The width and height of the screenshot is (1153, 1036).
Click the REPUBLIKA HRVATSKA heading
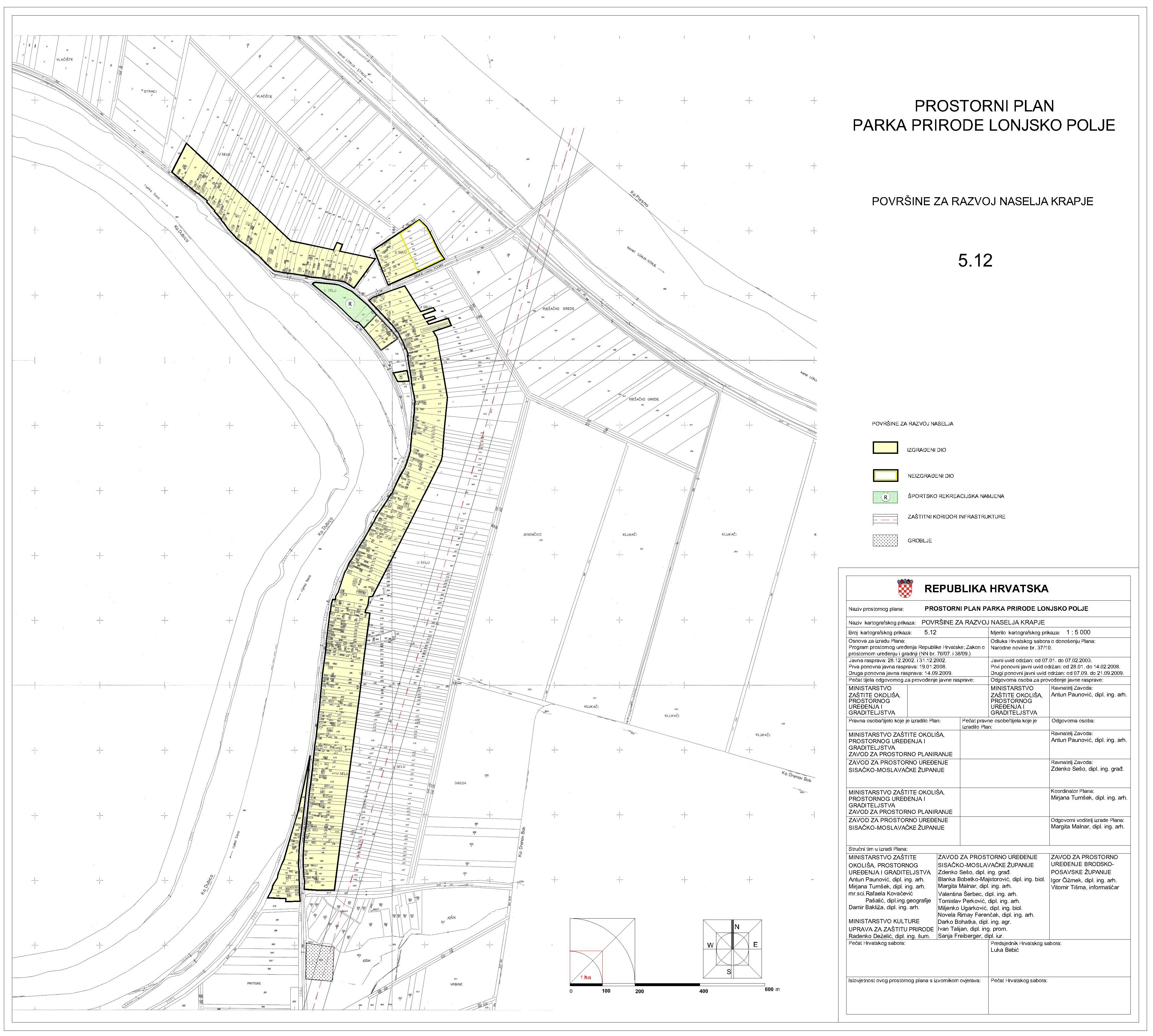coord(986,589)
